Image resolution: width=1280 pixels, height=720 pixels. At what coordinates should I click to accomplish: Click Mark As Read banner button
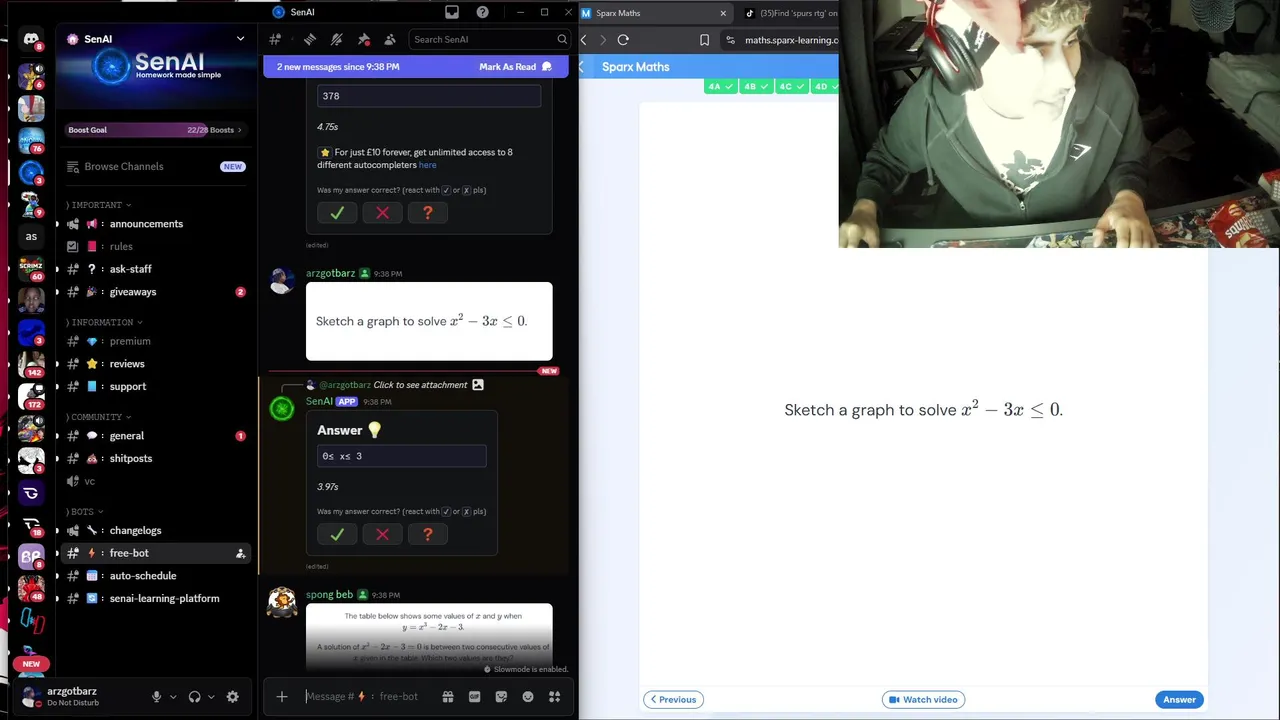pos(515,67)
